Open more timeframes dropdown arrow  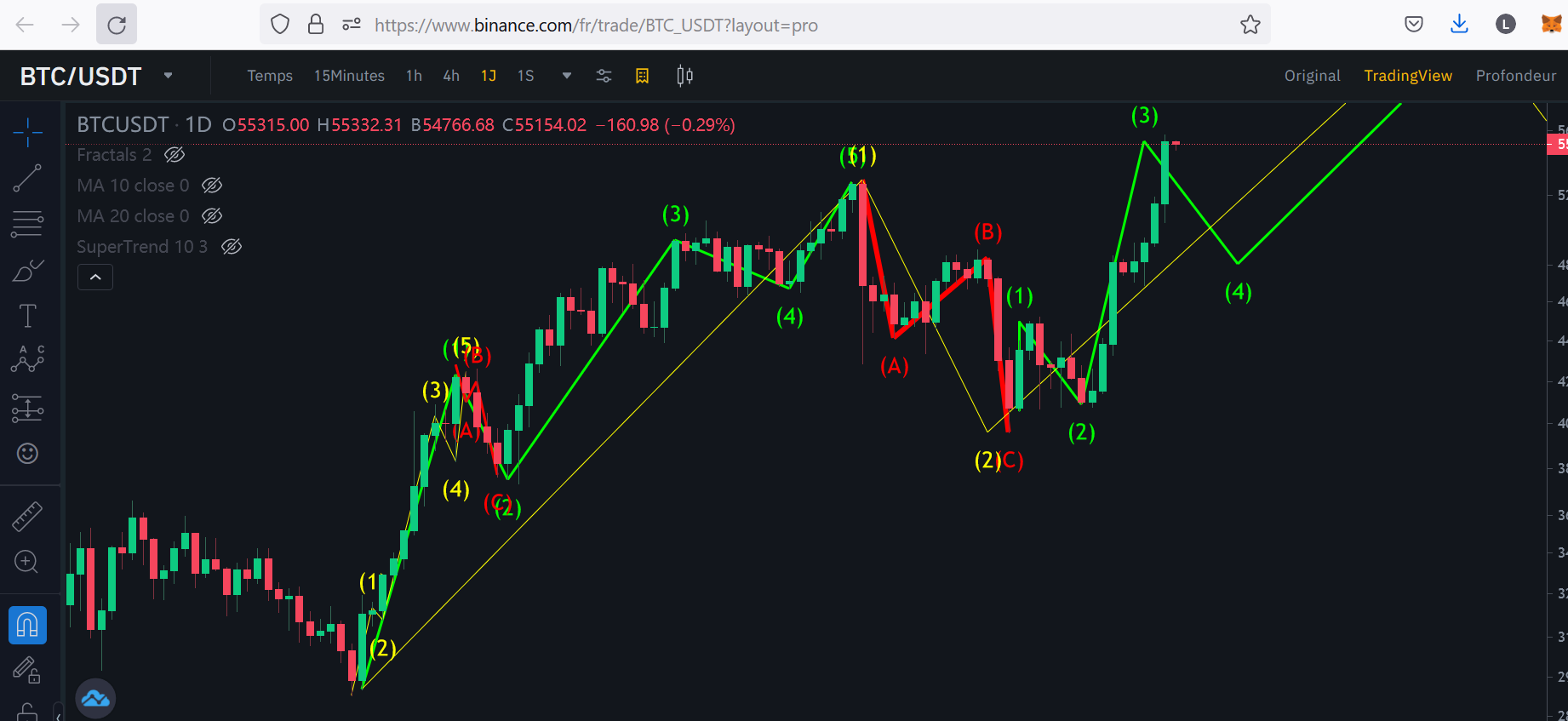click(567, 76)
